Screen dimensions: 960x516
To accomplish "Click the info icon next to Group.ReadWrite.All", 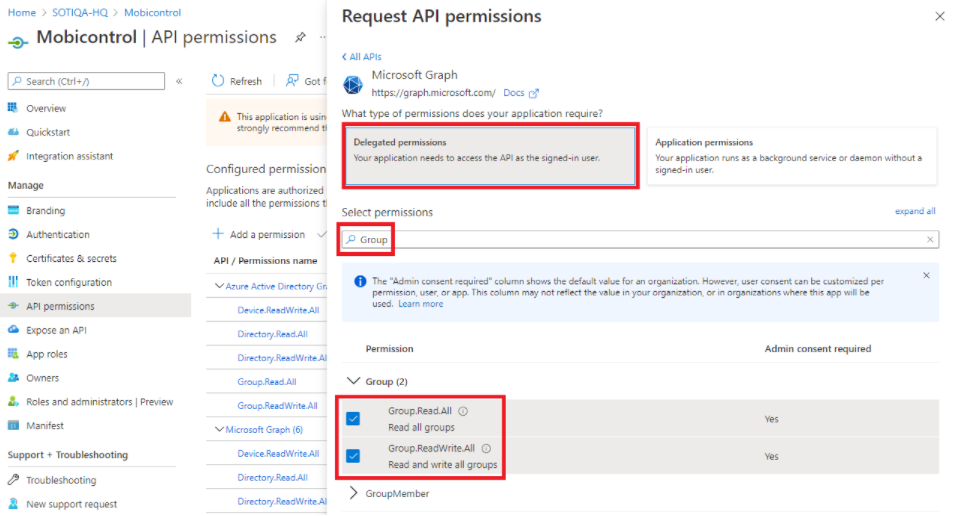I will [487, 449].
